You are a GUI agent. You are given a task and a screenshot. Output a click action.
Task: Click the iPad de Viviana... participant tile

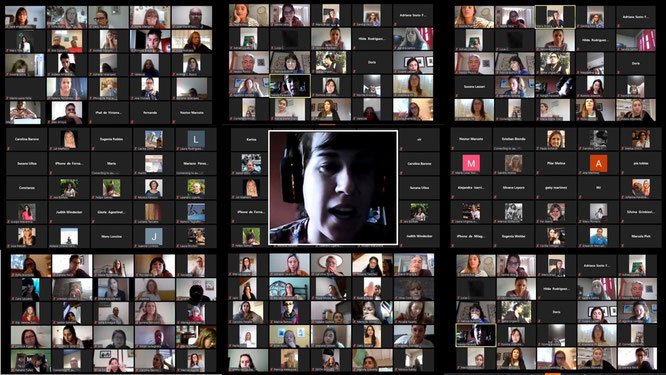pyautogui.click(x=108, y=113)
